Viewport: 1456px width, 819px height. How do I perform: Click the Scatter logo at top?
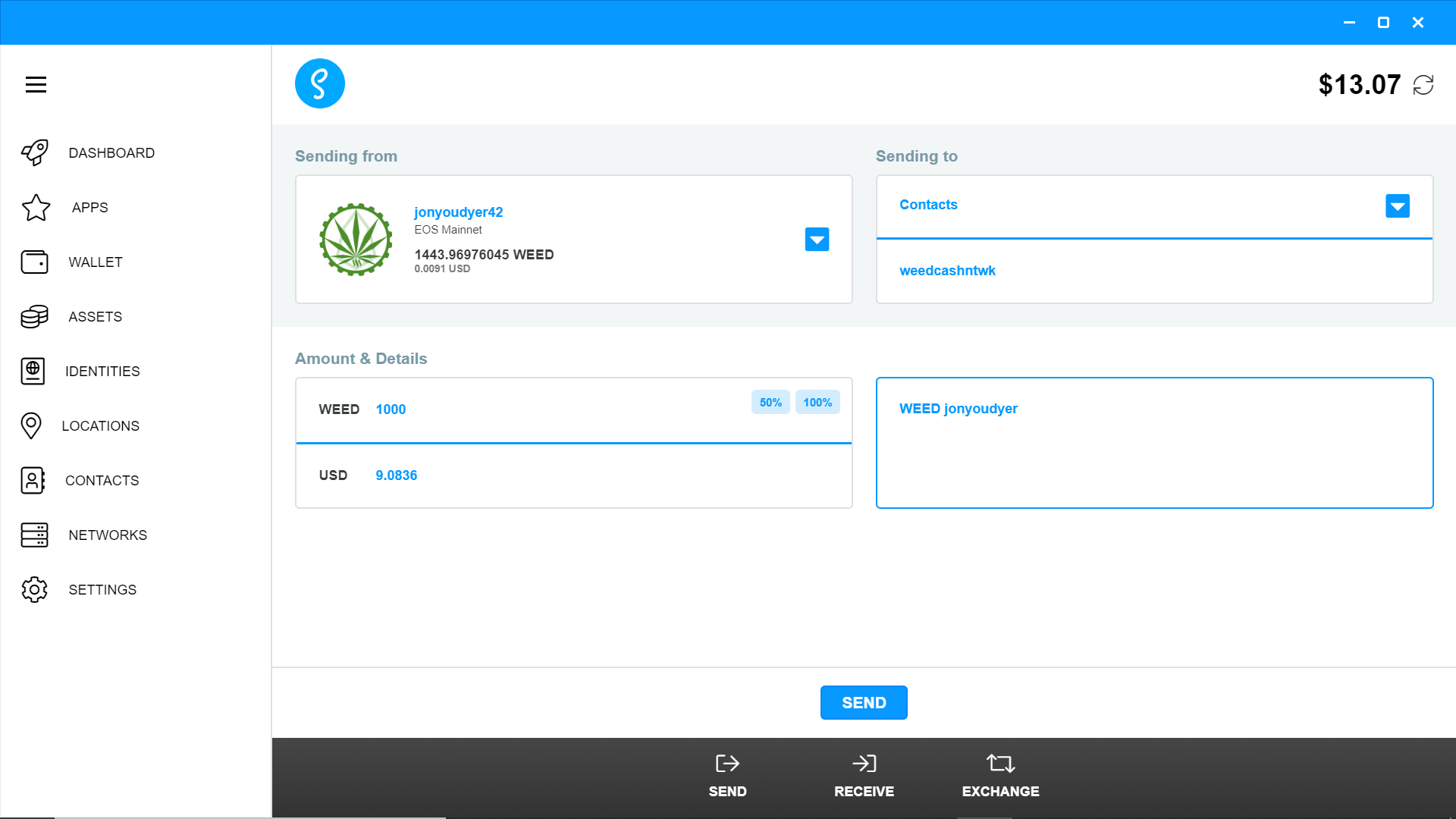point(319,83)
